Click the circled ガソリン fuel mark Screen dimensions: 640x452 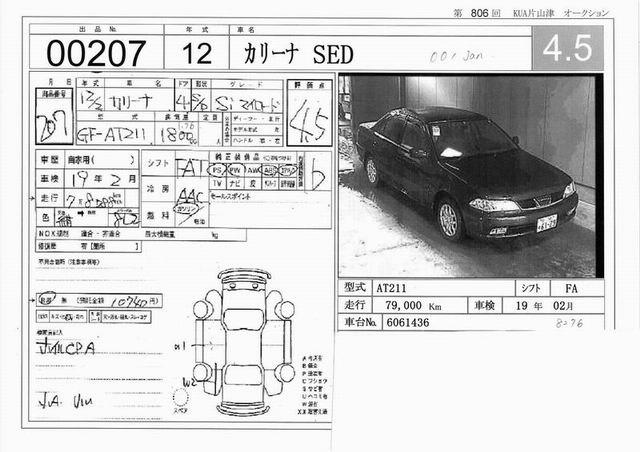click(187, 209)
